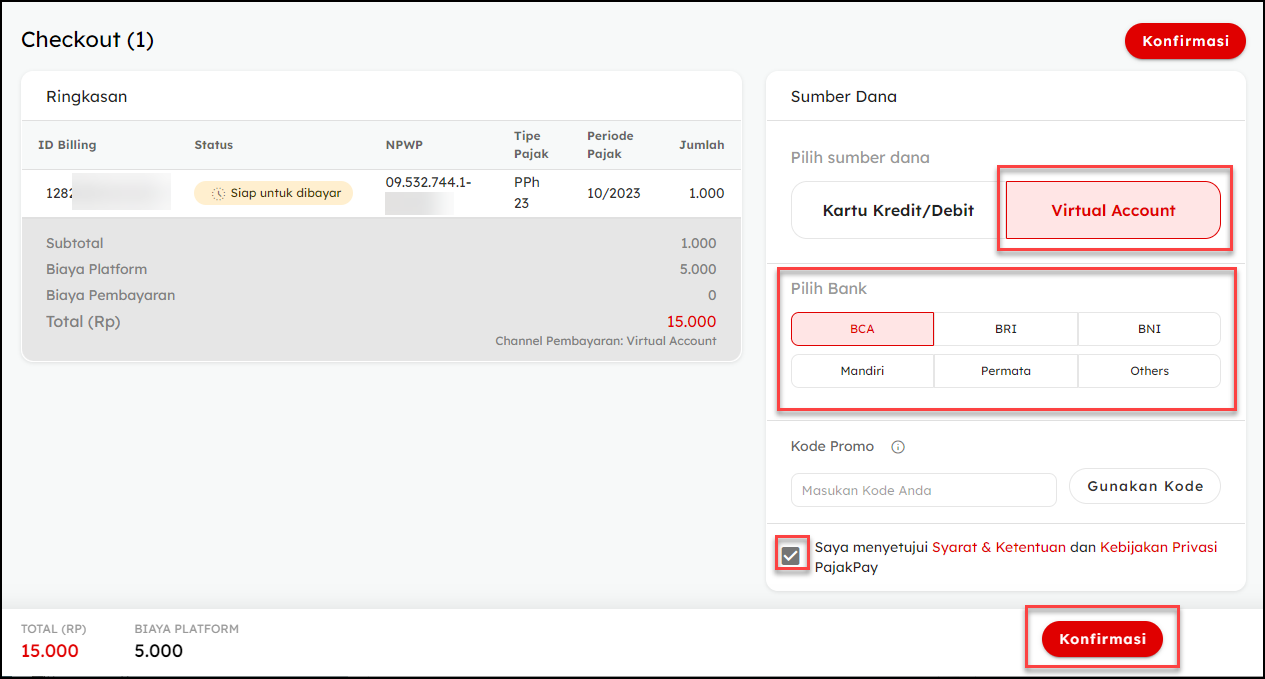The width and height of the screenshot is (1265, 679).
Task: Choose BRI bank option
Action: [1005, 329]
